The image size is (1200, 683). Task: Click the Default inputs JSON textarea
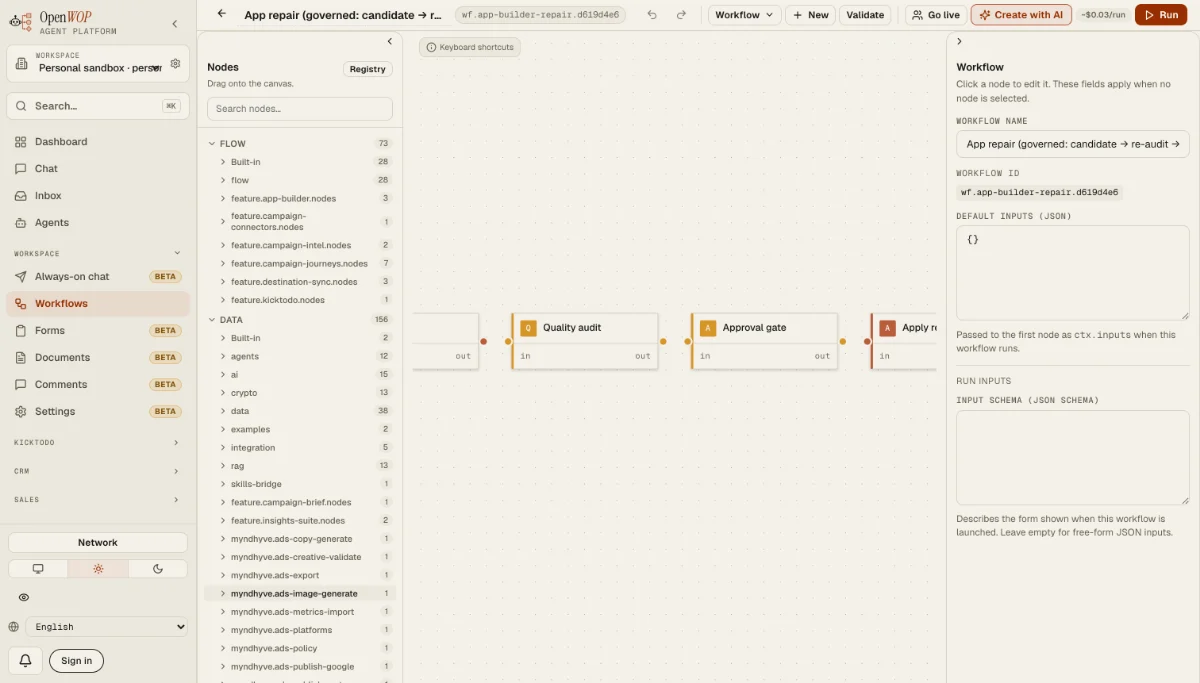[1073, 273]
